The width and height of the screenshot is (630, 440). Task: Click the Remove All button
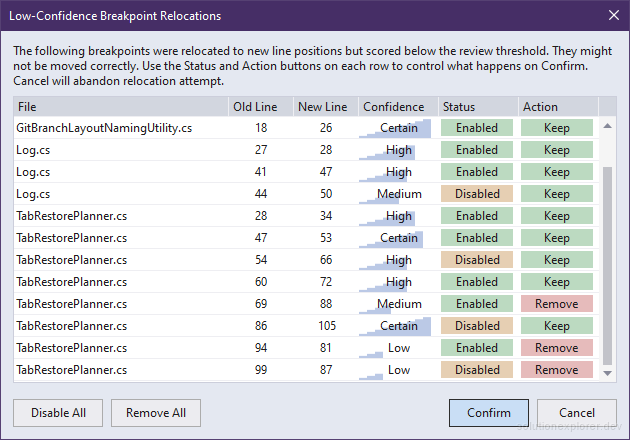coord(156,413)
